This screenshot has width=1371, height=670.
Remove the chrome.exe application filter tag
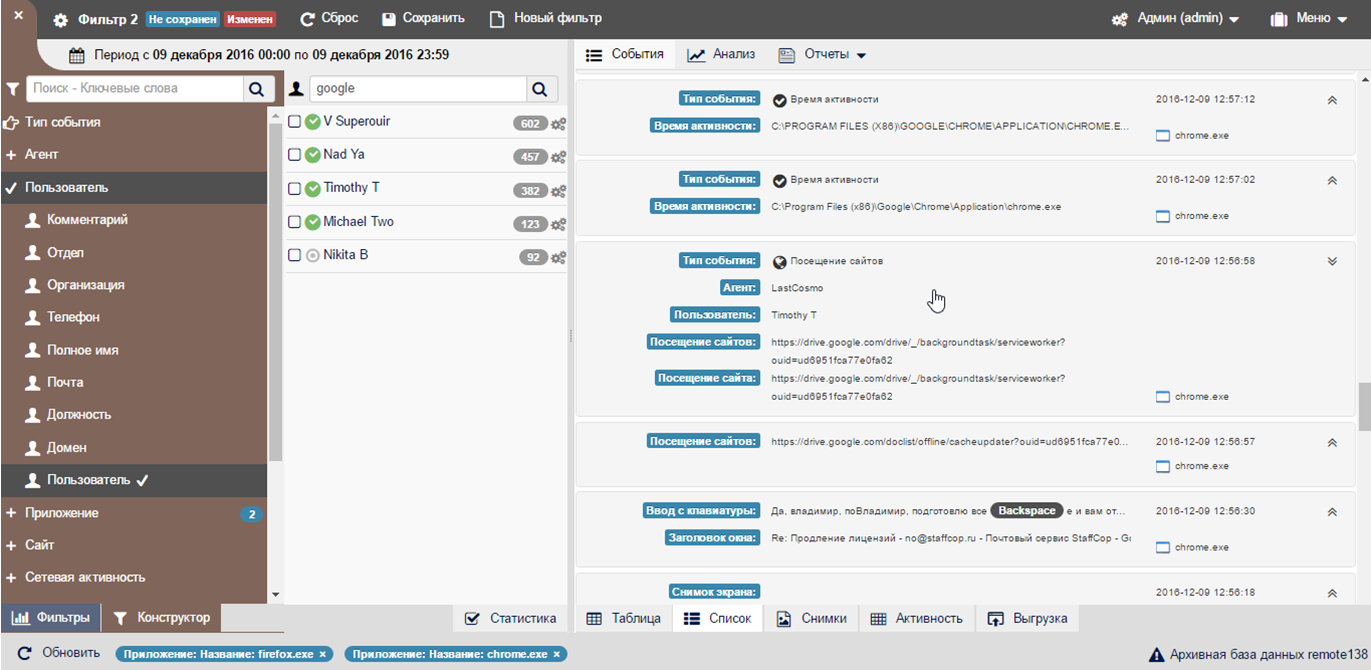coord(557,654)
